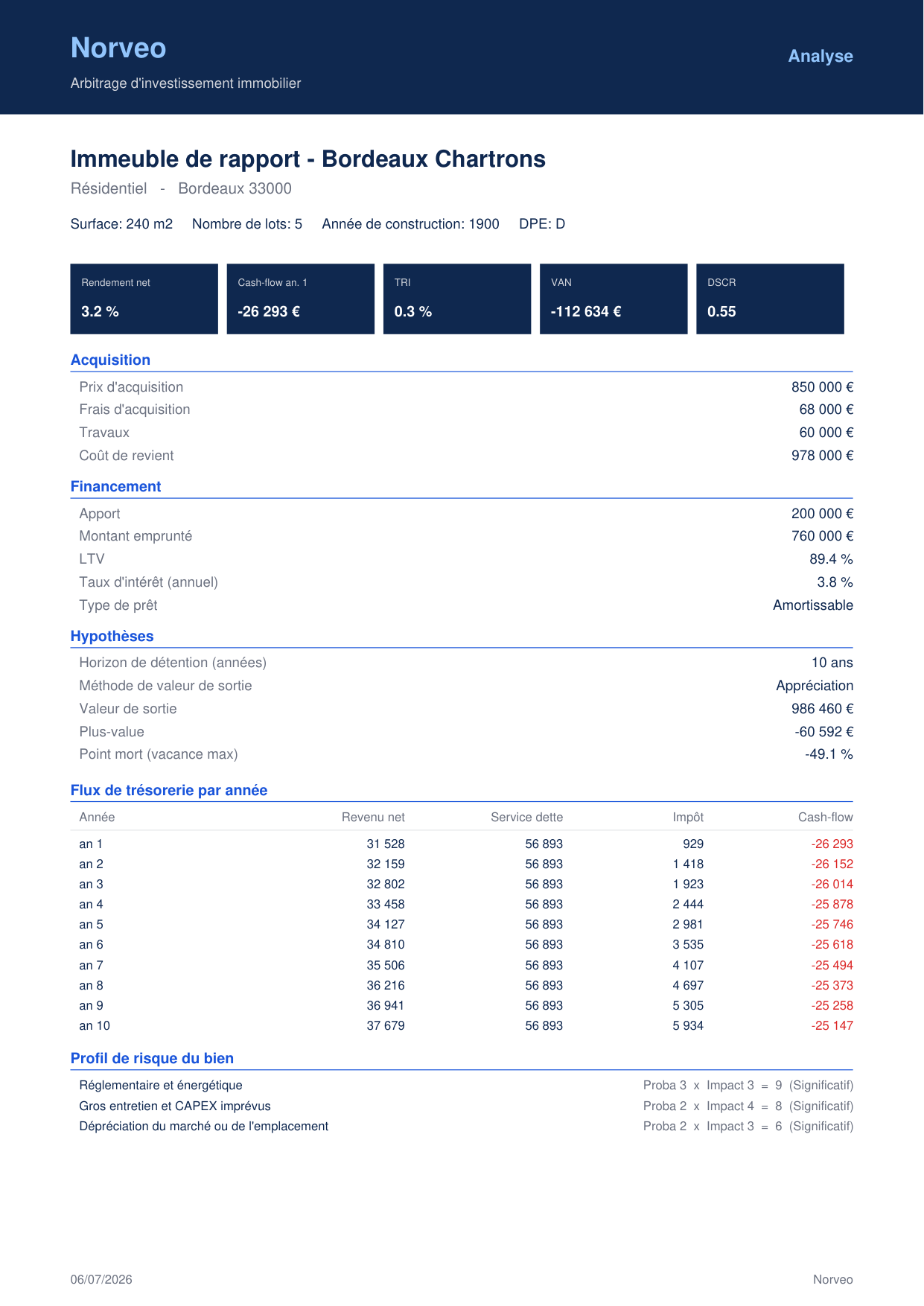Select the Point mort value -49.1 %
The image size is (924, 1306).
(829, 754)
